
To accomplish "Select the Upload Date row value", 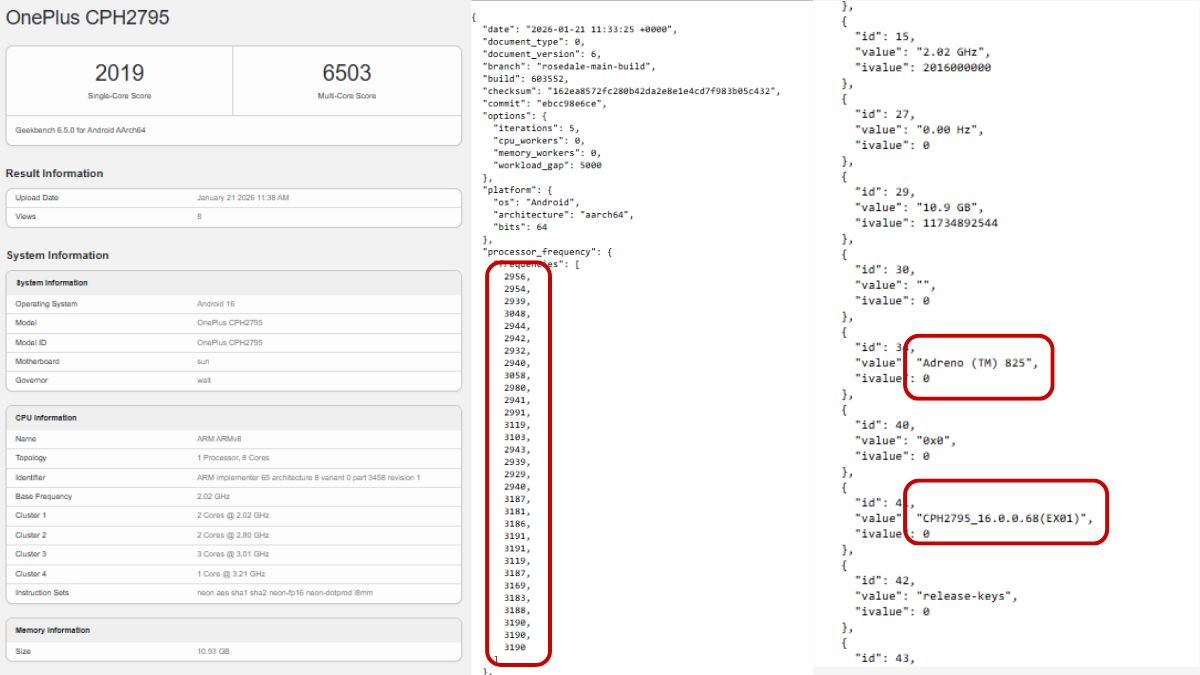I will [243, 198].
